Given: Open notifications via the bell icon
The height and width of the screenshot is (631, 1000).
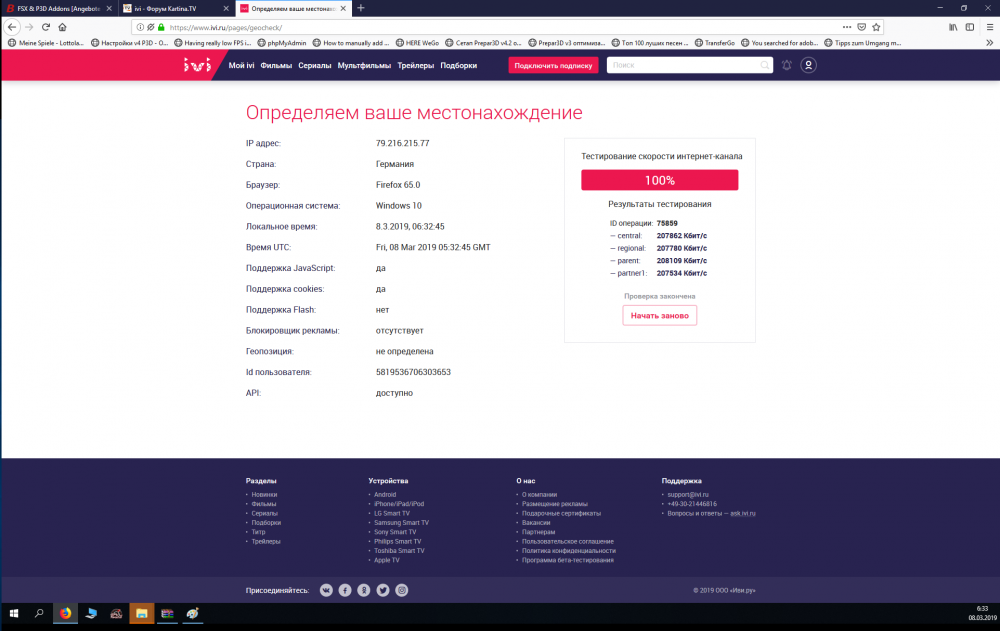Looking at the screenshot, I should (x=786, y=64).
